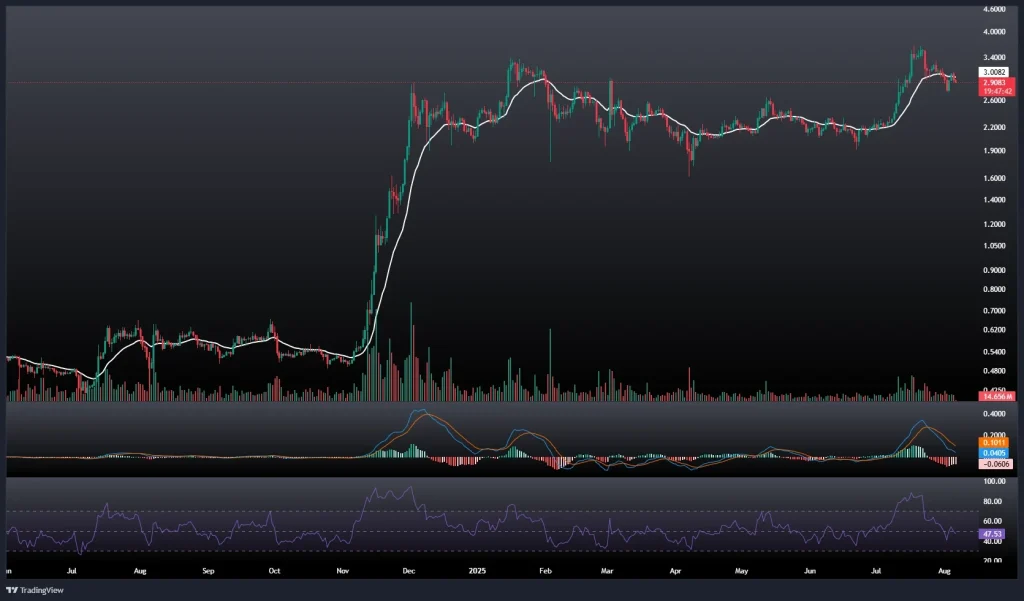This screenshot has height=601, width=1024.
Task: Click the 19:47:42 candle countdown timer
Action: [995, 91]
